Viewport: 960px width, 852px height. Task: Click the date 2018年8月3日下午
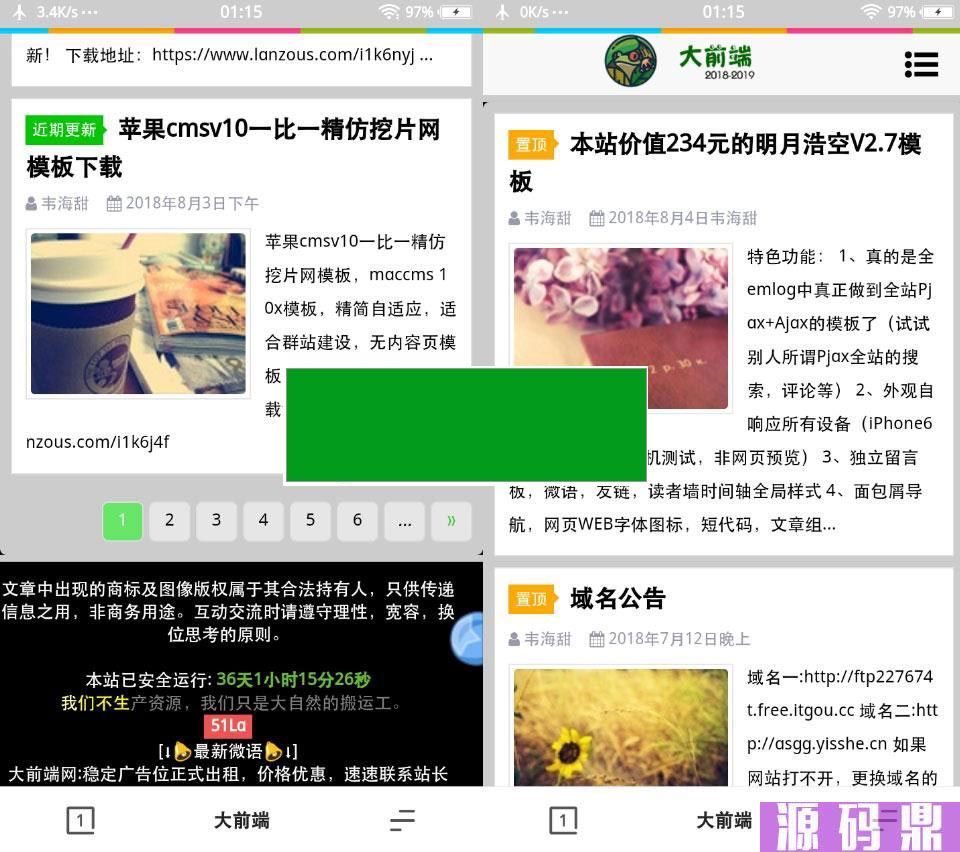coord(192,203)
